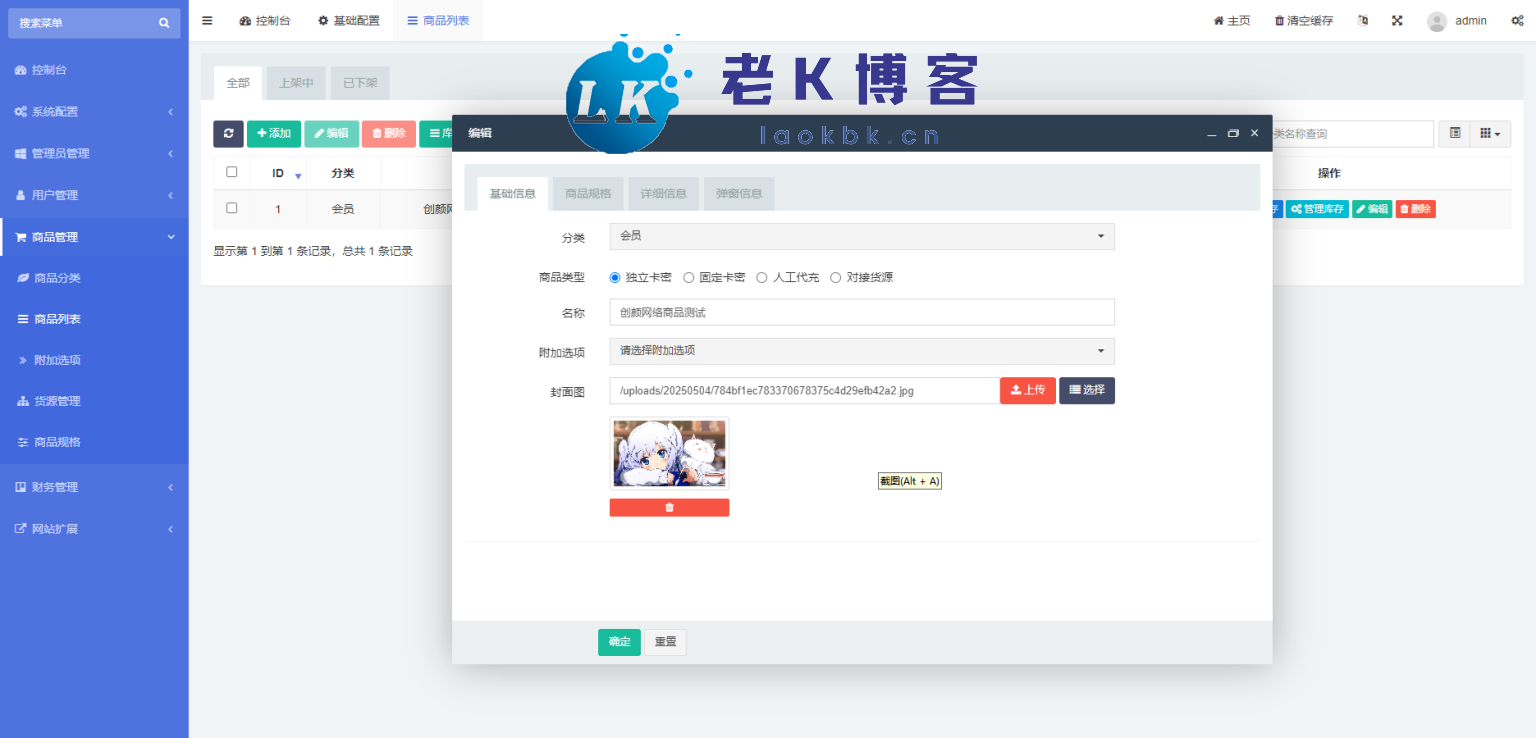Click the green 确定 button
This screenshot has width=1536, height=738.
619,642
